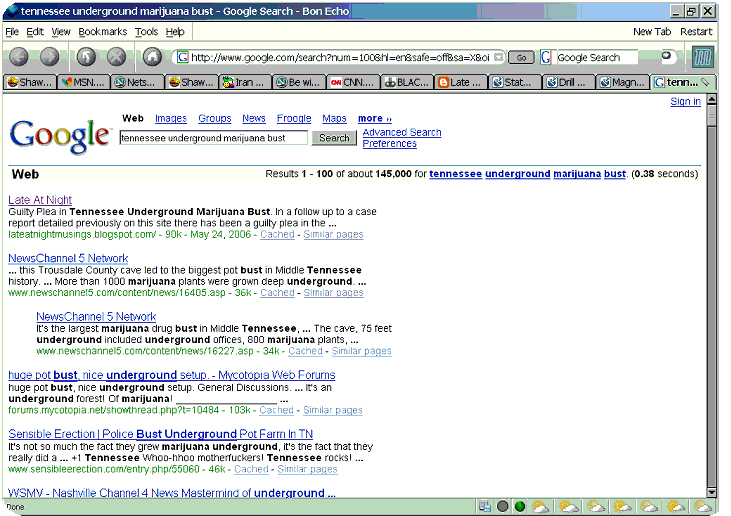Expand the address bar URL history dropdown
731x516 pixels.
click(499, 57)
